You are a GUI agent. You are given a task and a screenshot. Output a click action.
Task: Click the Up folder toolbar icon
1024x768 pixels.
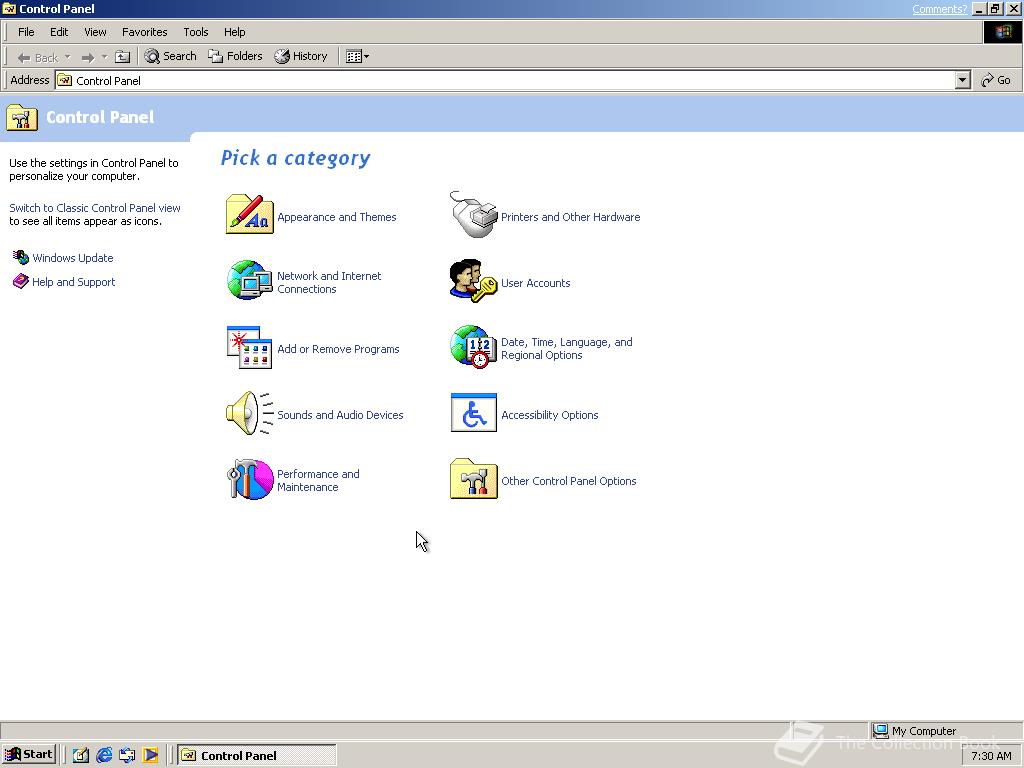click(123, 57)
